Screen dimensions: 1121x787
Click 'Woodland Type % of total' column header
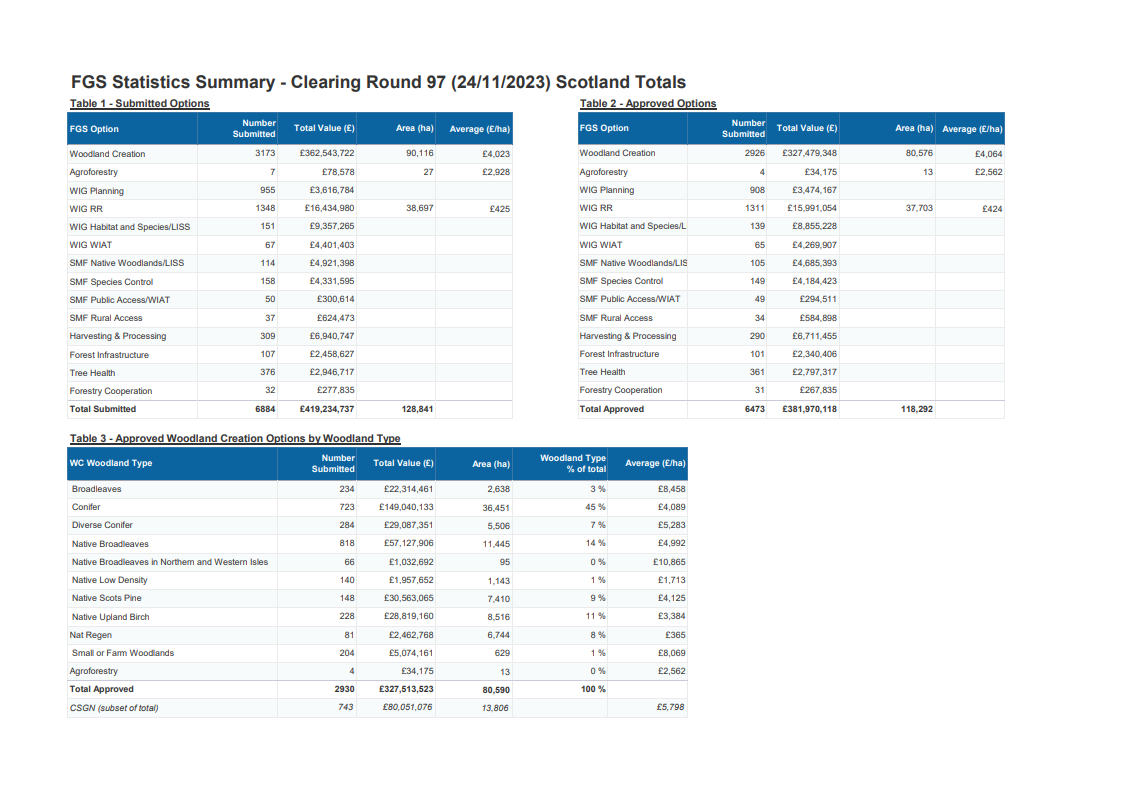[573, 463]
